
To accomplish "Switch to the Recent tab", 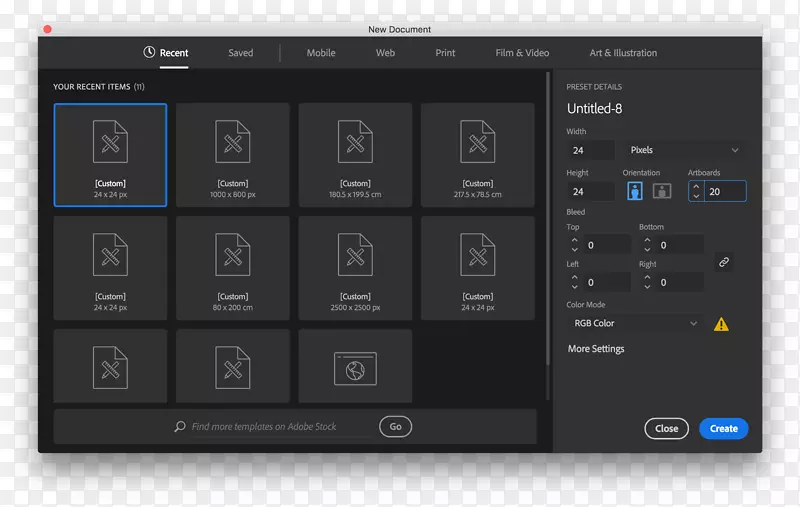I will click(173, 53).
